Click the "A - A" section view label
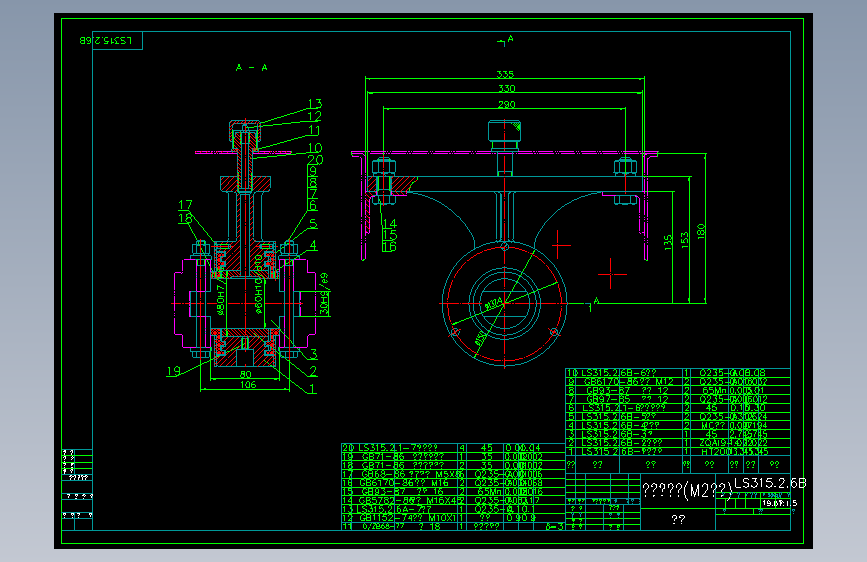This screenshot has width=867, height=562. click(252, 67)
